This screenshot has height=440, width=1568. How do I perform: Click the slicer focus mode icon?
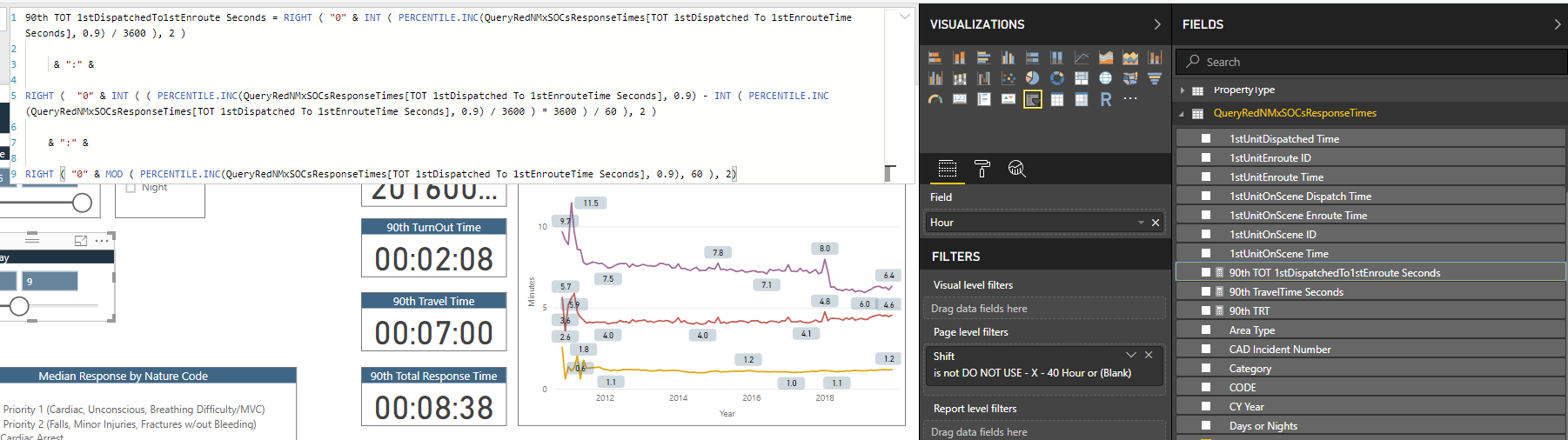(81, 241)
